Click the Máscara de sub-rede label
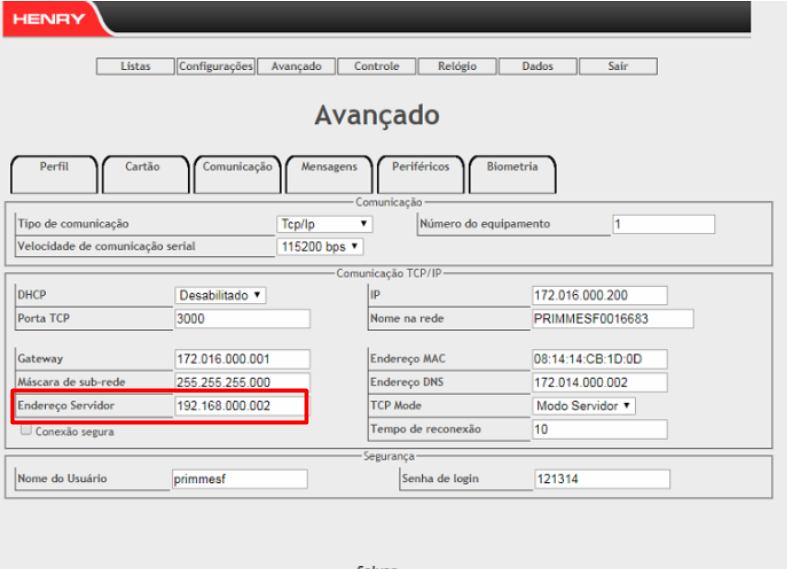This screenshot has width=787, height=569. [x=71, y=382]
